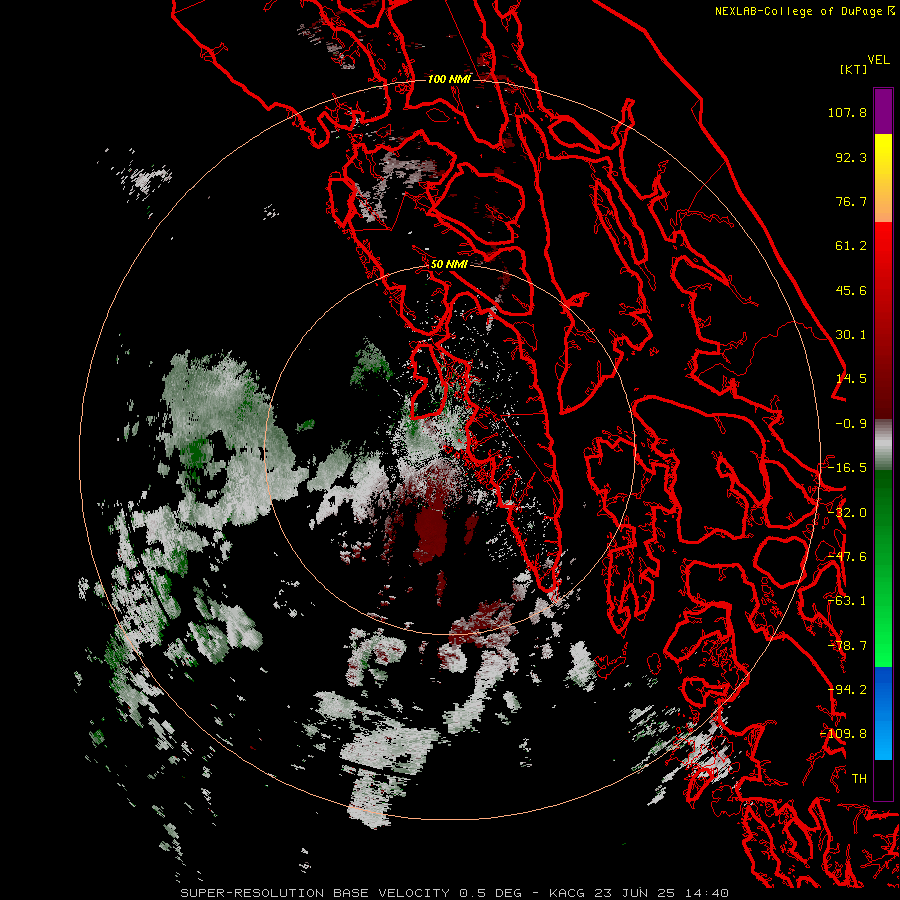Click the 92.3 velocity scale value
900x900 pixels.
[851, 157]
